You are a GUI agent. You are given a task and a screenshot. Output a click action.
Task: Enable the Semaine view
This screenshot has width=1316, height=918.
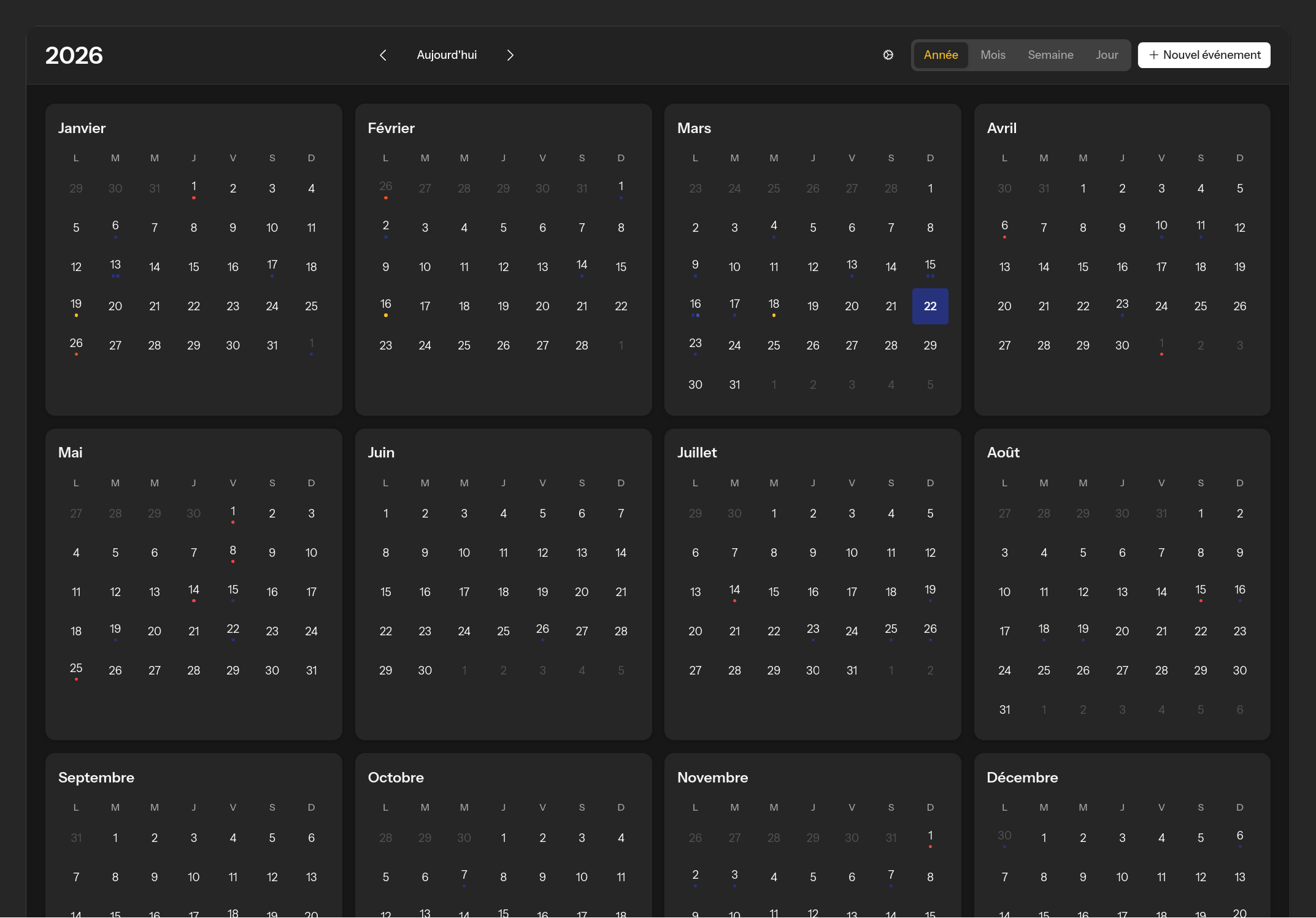pyautogui.click(x=1050, y=55)
